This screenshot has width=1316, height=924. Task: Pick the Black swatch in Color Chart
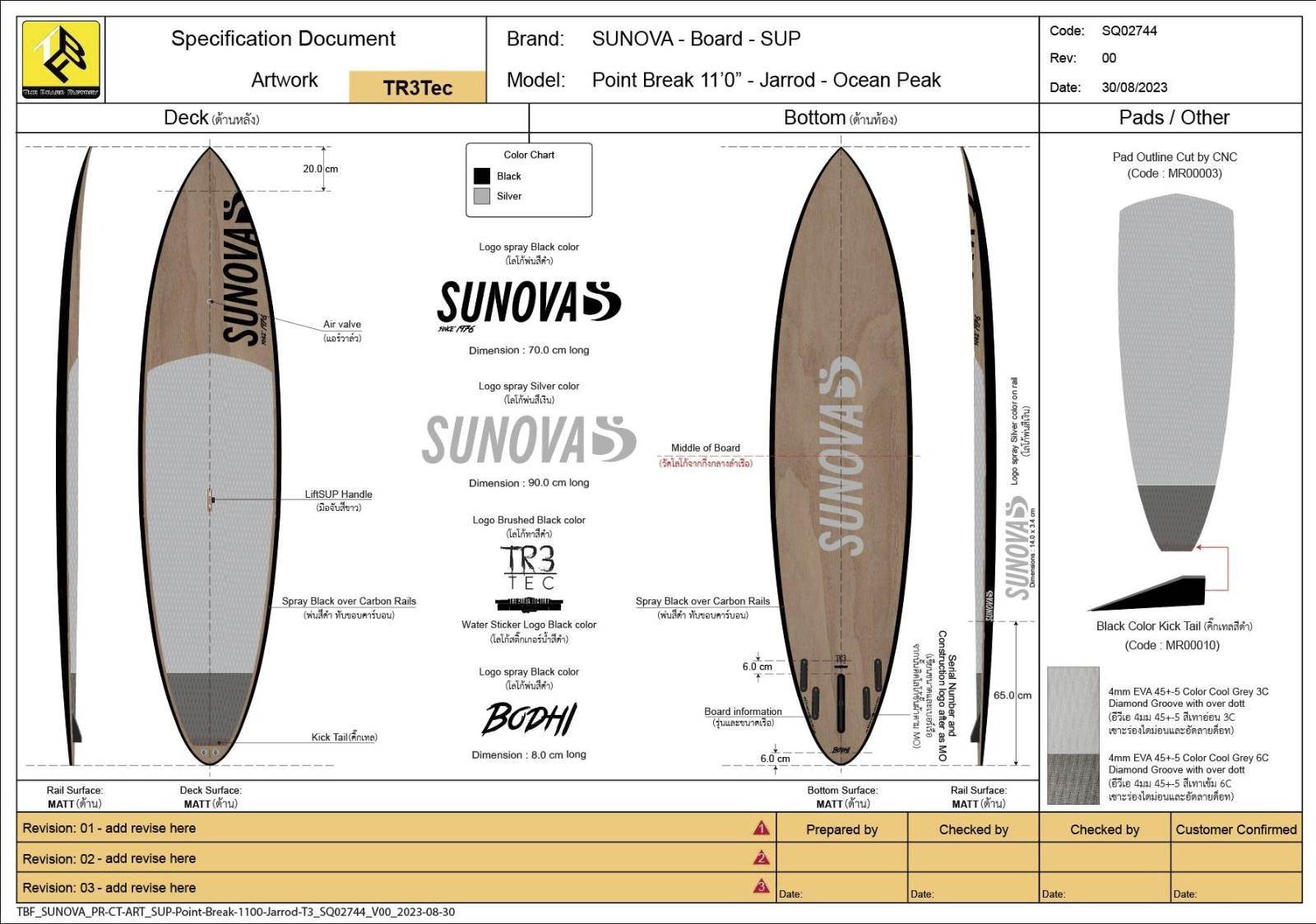pos(482,176)
